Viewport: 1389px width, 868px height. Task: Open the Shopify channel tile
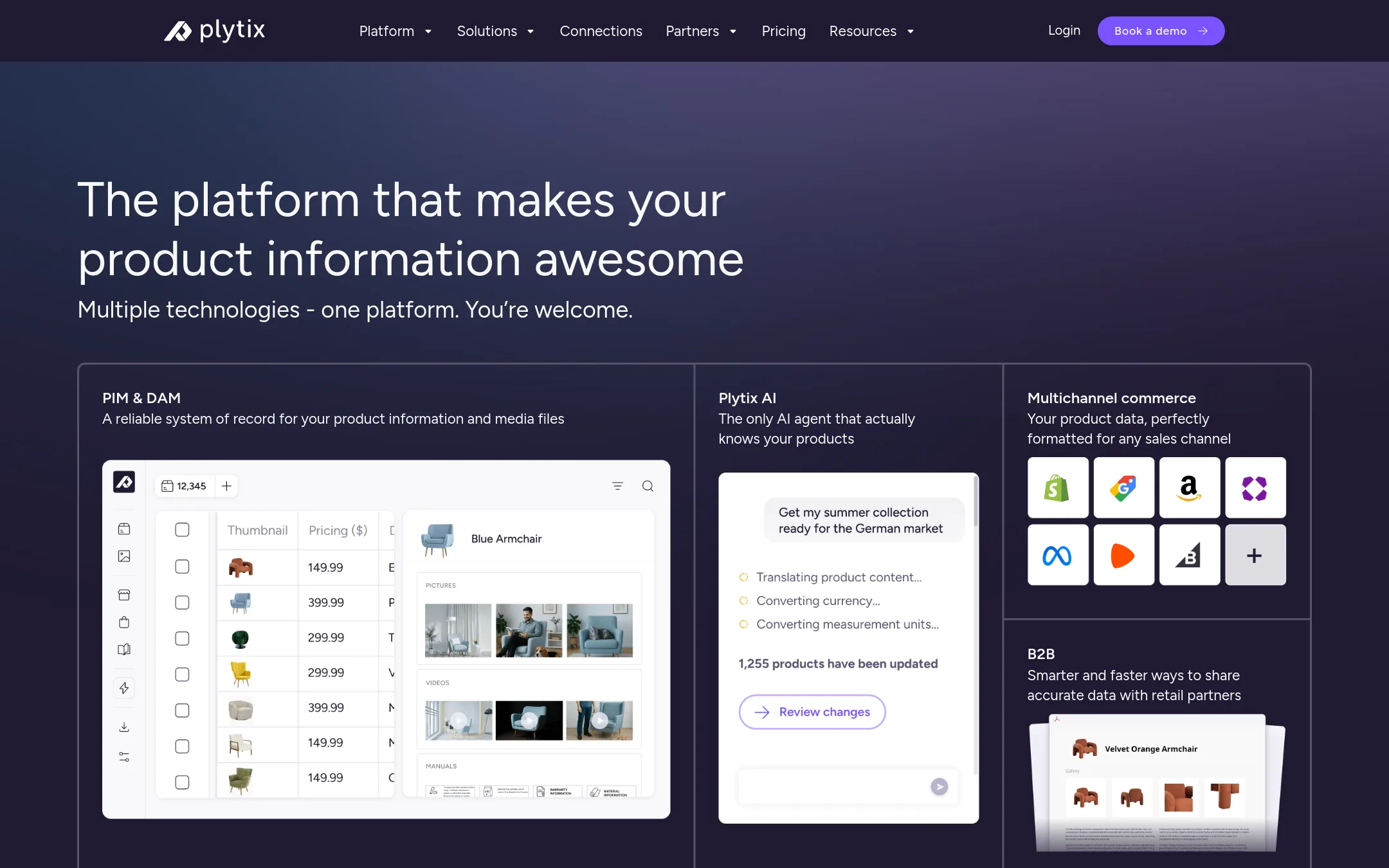tap(1058, 487)
